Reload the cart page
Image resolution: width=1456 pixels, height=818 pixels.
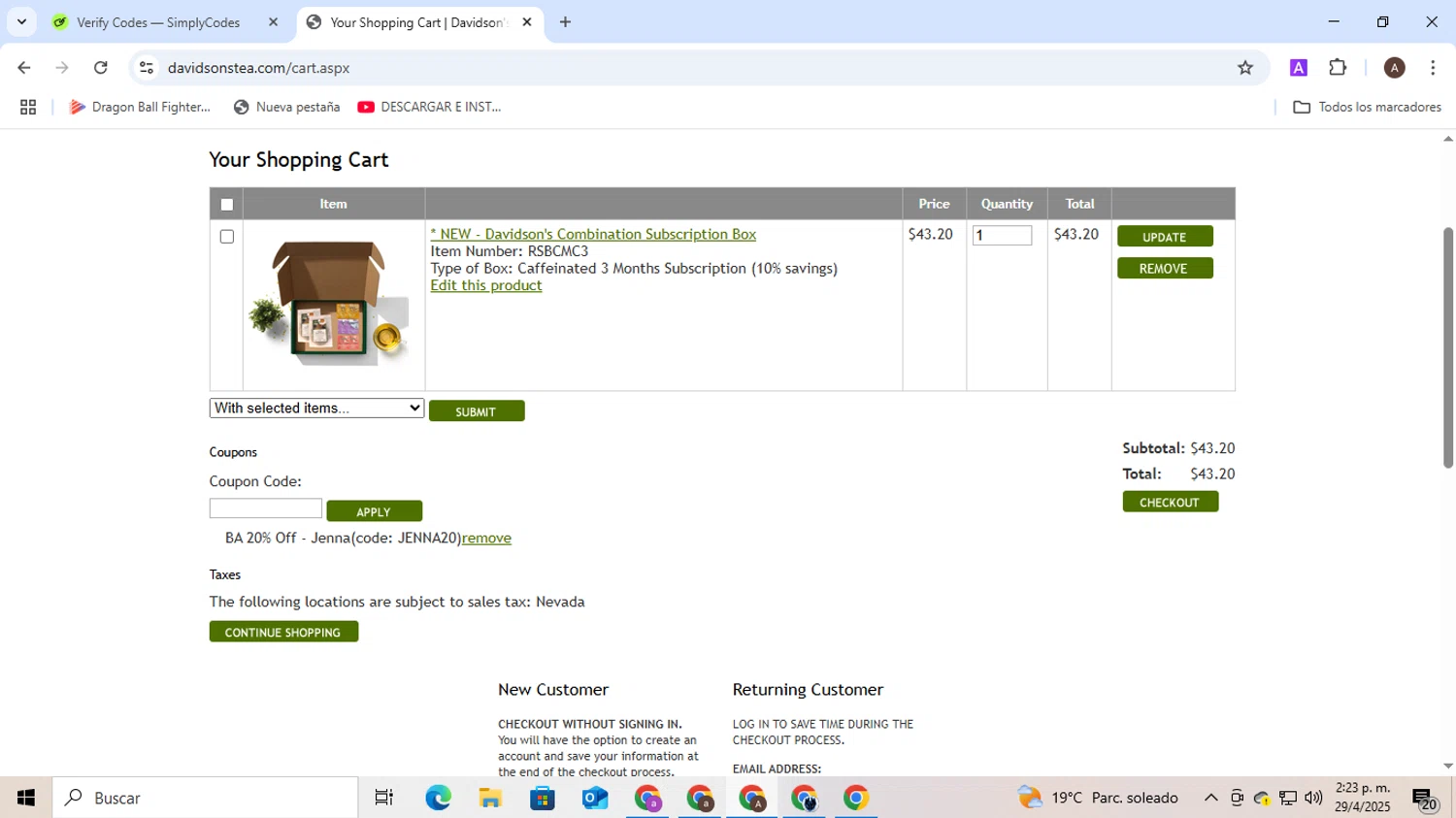101,68
